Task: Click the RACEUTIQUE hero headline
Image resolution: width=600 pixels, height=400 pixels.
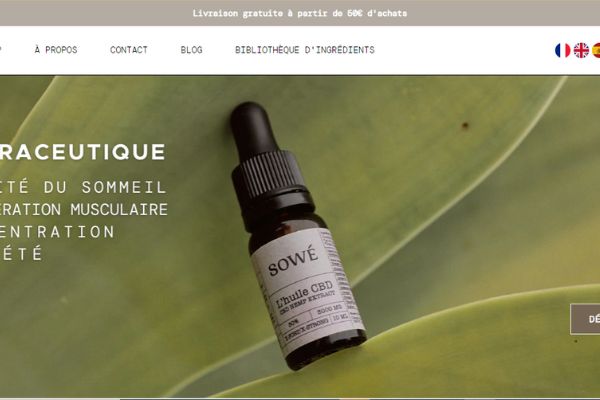Action: tap(83, 152)
